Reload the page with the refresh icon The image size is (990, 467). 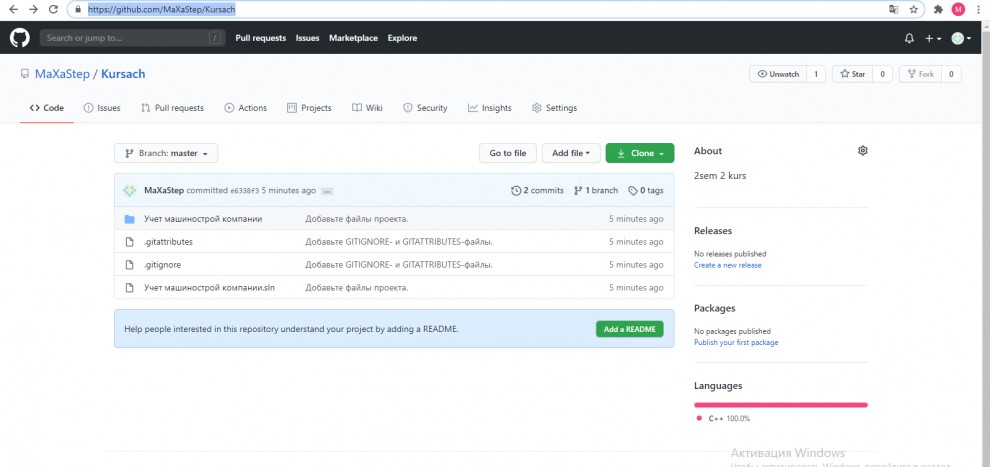pos(53,9)
